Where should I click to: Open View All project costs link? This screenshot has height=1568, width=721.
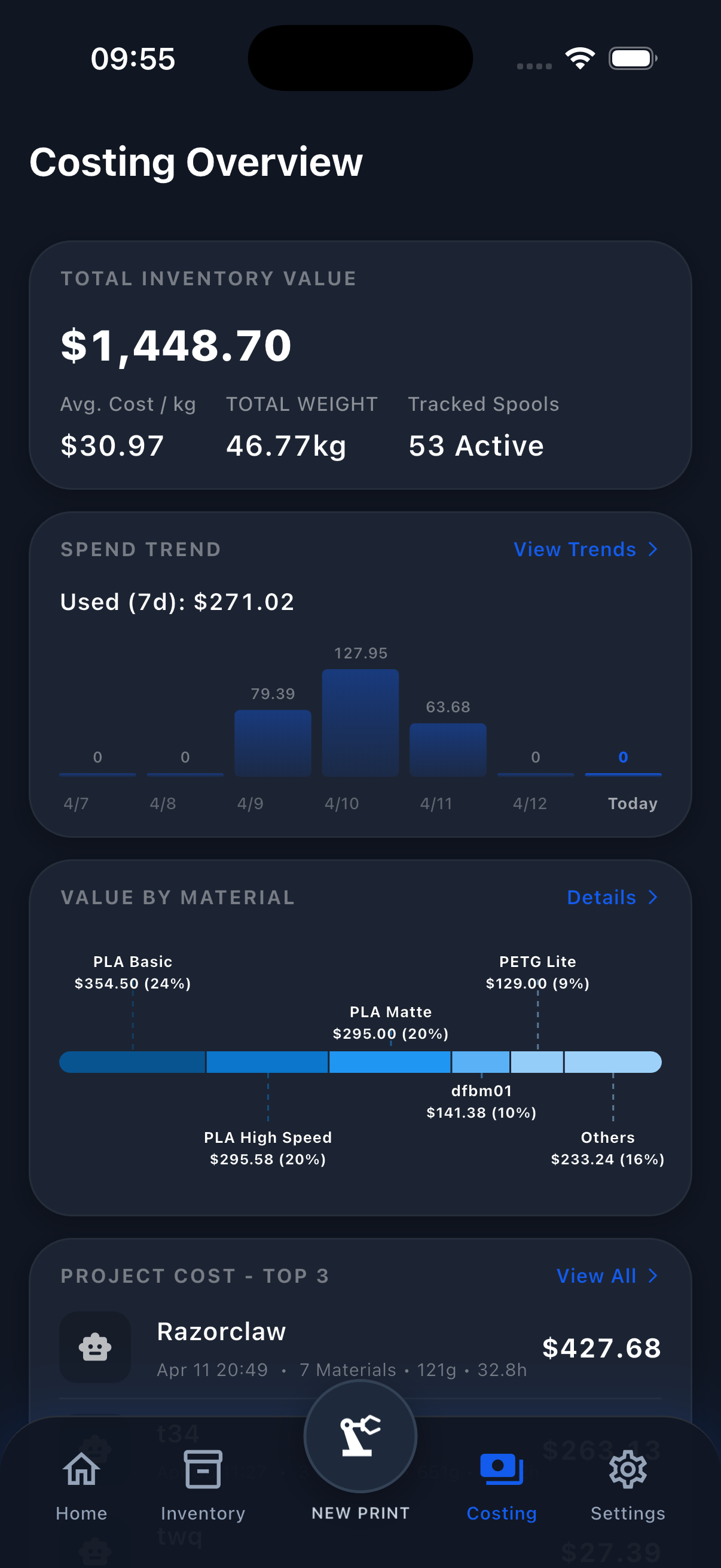(596, 1275)
